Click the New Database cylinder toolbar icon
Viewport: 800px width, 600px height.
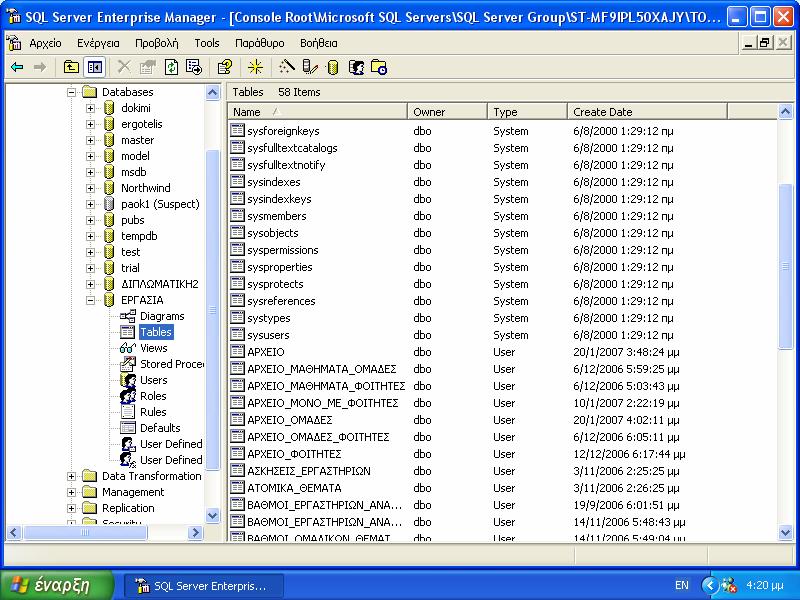coord(332,67)
